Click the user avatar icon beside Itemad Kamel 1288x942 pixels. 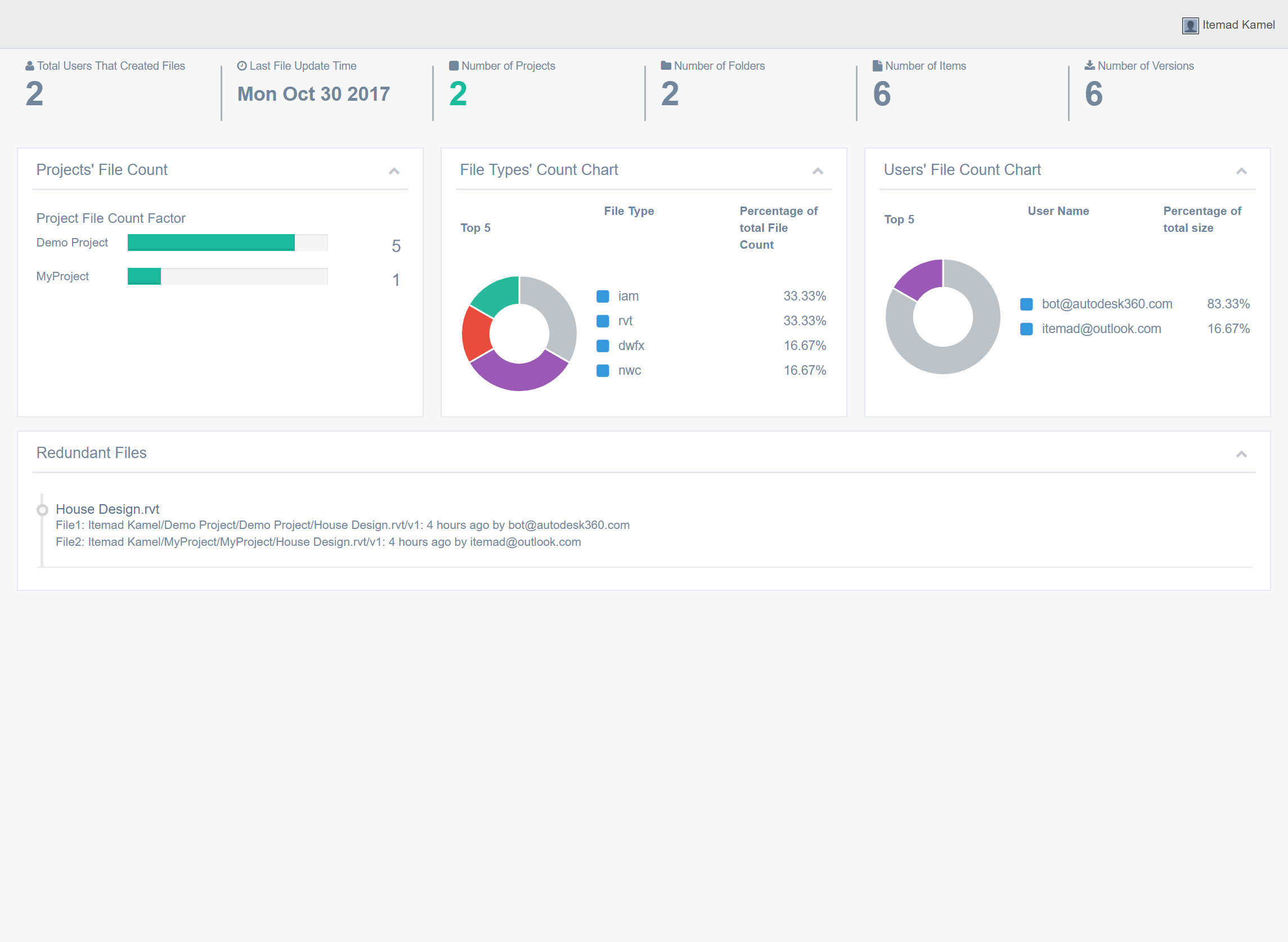1190,26
